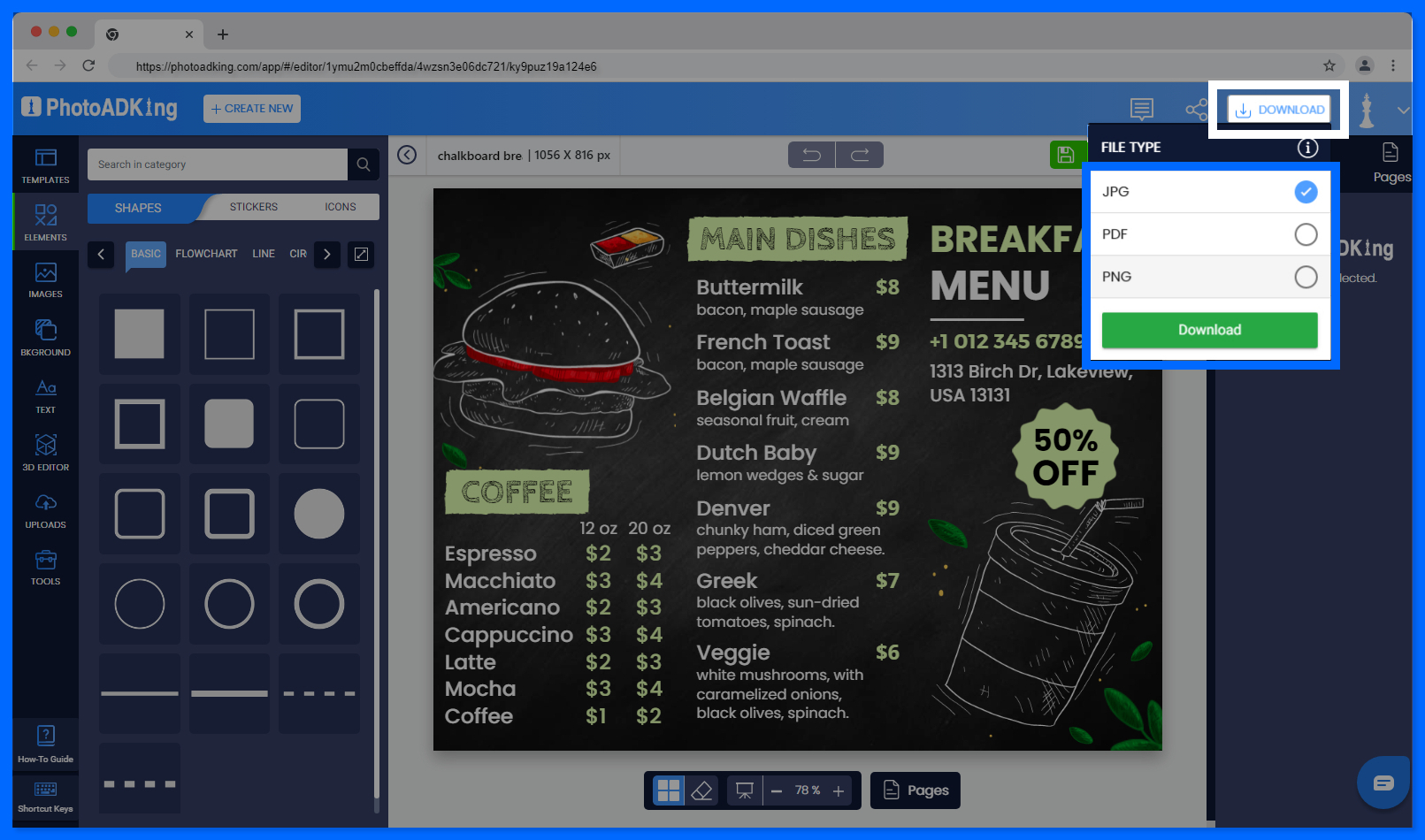Open the Templates panel

tap(45, 164)
